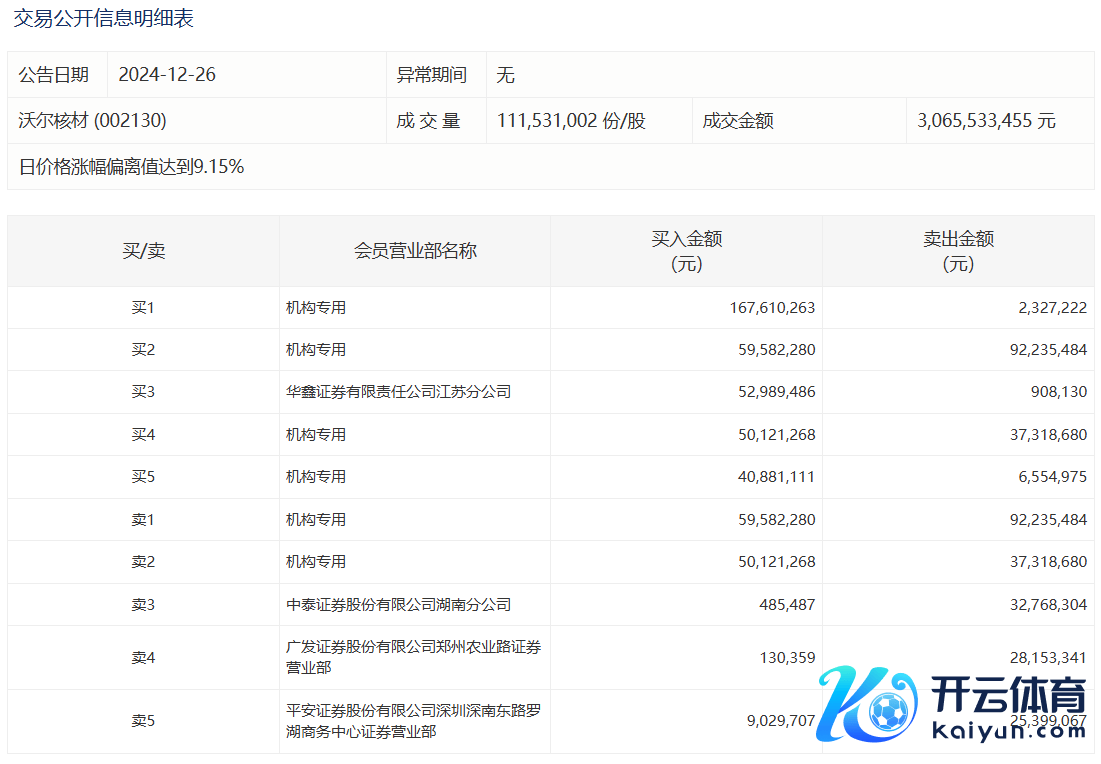Select the turnover value 3,065,533,455 元

[986, 121]
